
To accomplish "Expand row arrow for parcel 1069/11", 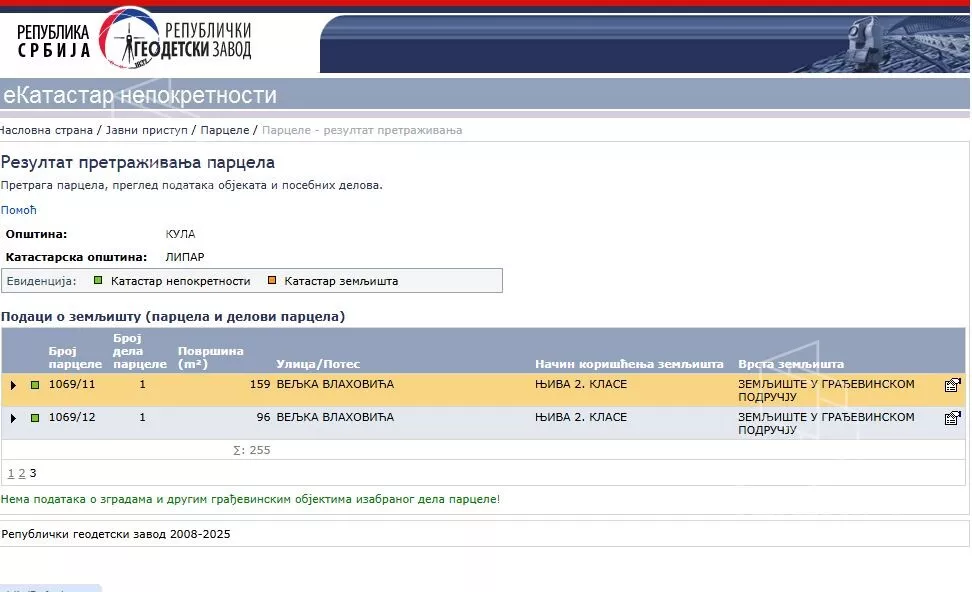I will pos(13,385).
